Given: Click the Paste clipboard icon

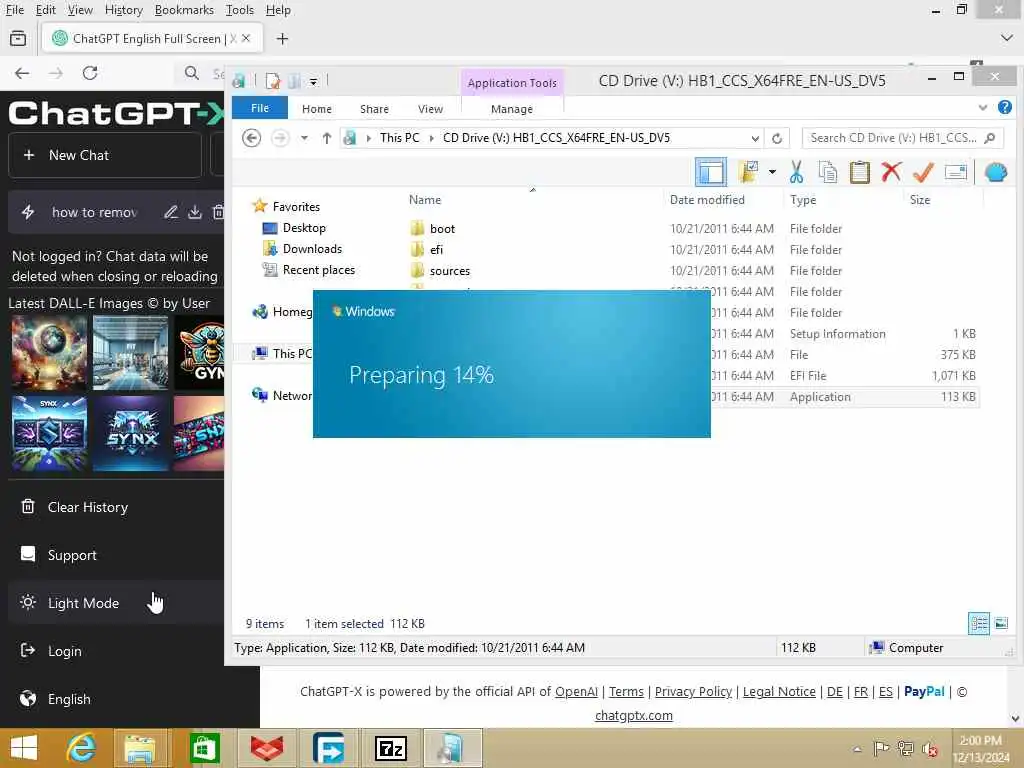Looking at the screenshot, I should pyautogui.click(x=859, y=172).
